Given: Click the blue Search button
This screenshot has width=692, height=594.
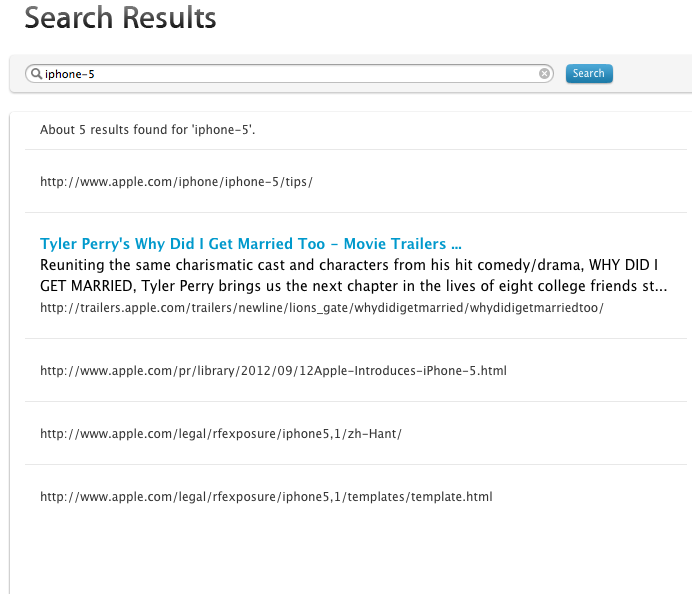Looking at the screenshot, I should (x=589, y=73).
